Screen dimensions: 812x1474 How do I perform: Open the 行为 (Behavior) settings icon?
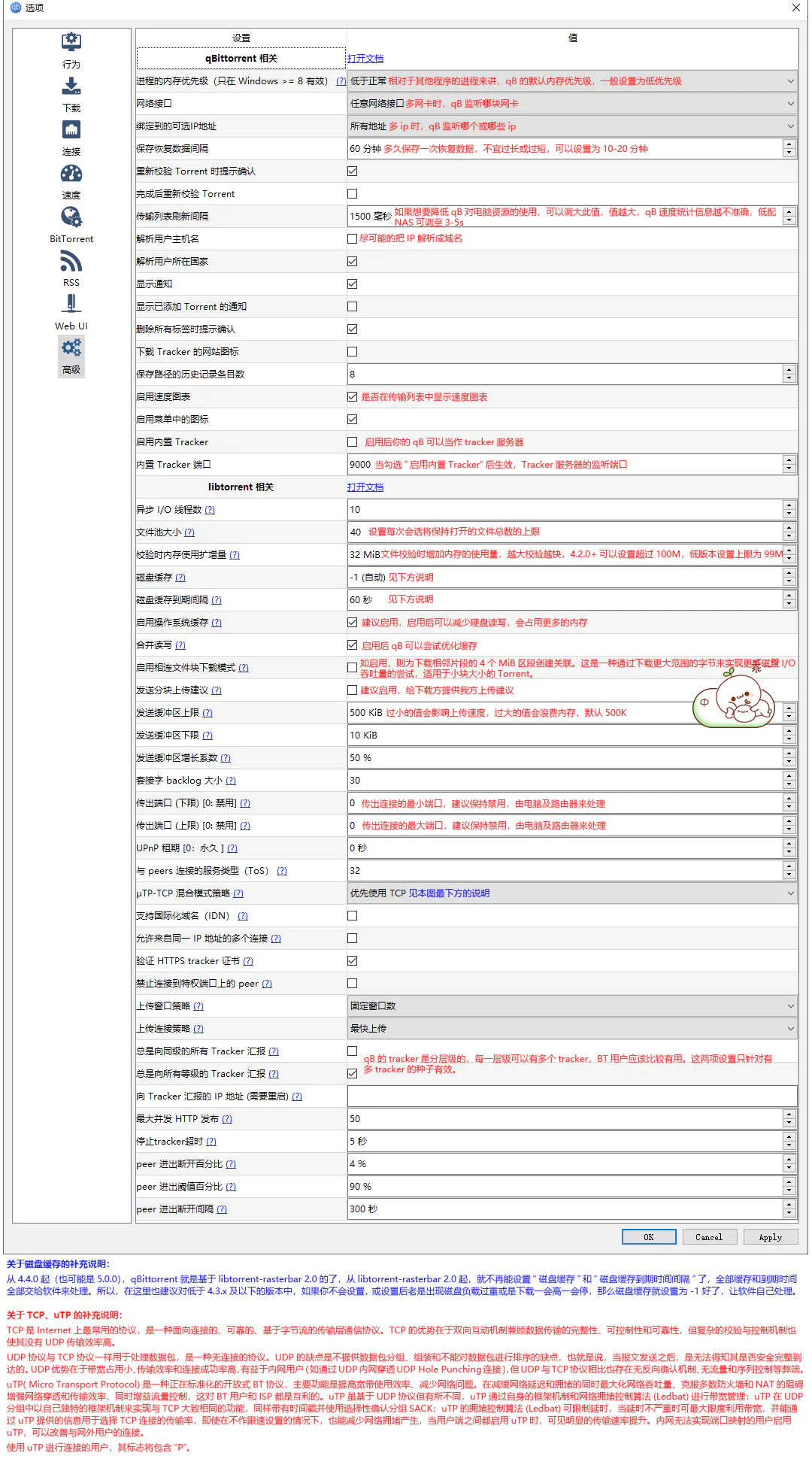[x=71, y=42]
